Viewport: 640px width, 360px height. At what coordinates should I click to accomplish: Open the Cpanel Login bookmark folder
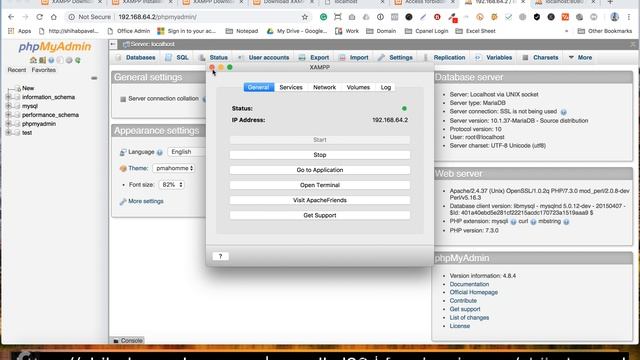(426, 31)
